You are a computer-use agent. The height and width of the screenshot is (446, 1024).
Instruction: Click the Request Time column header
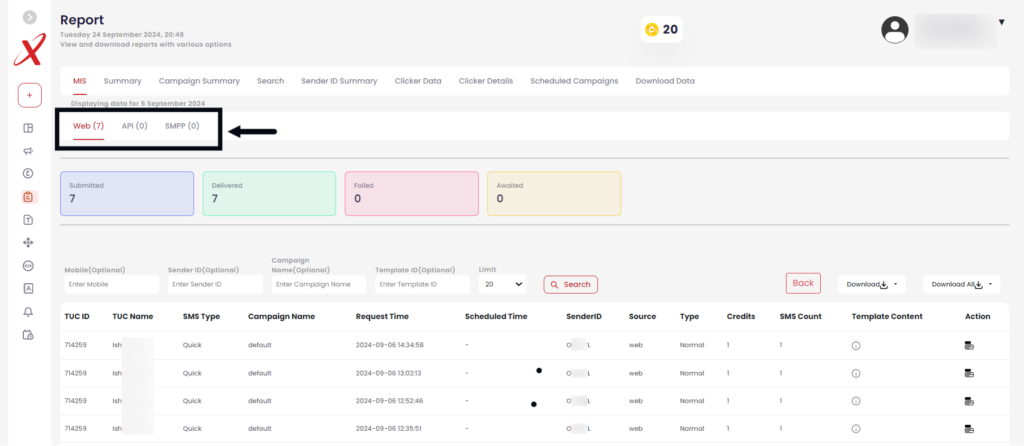click(x=382, y=317)
